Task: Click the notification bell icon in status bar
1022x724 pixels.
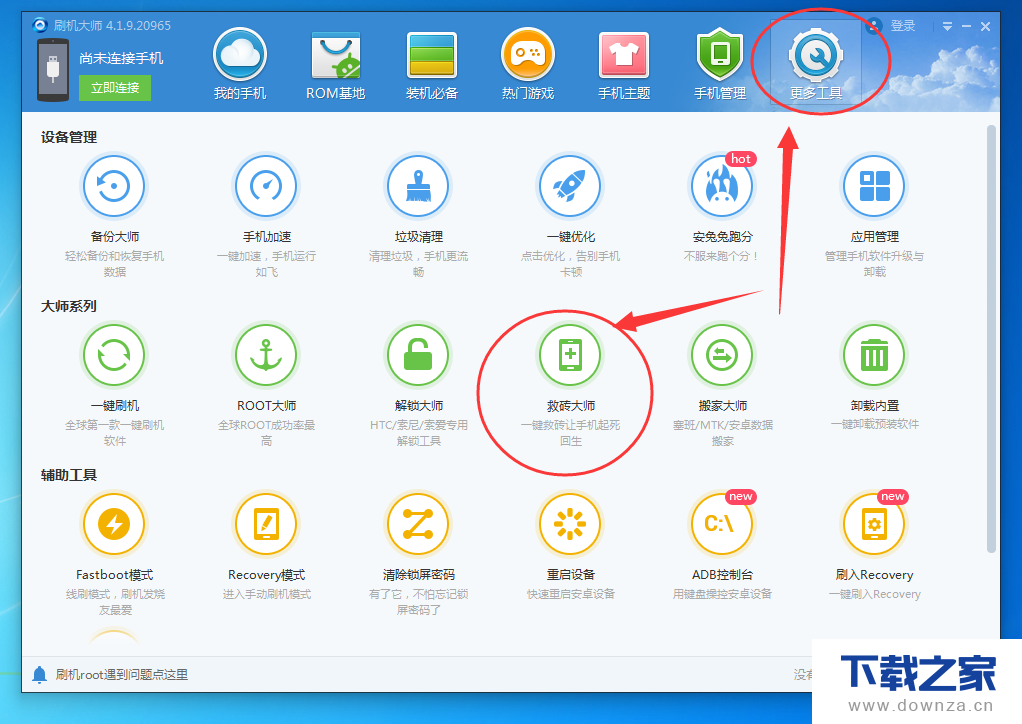Action: pos(39,674)
